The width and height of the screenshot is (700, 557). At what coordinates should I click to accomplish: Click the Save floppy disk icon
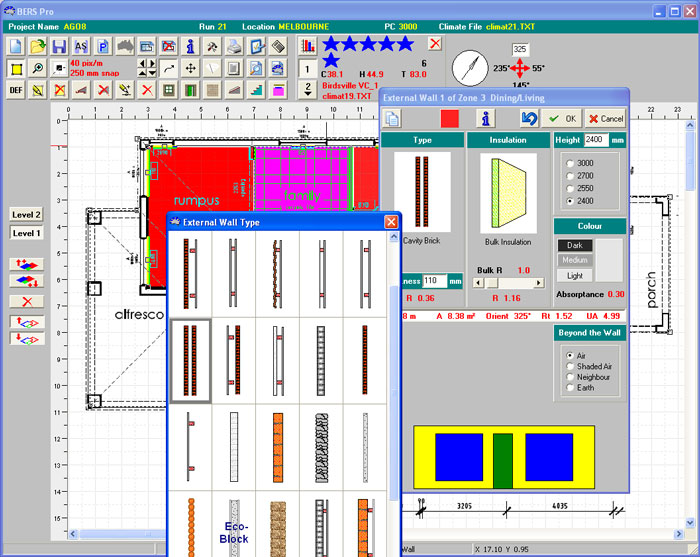coord(60,46)
